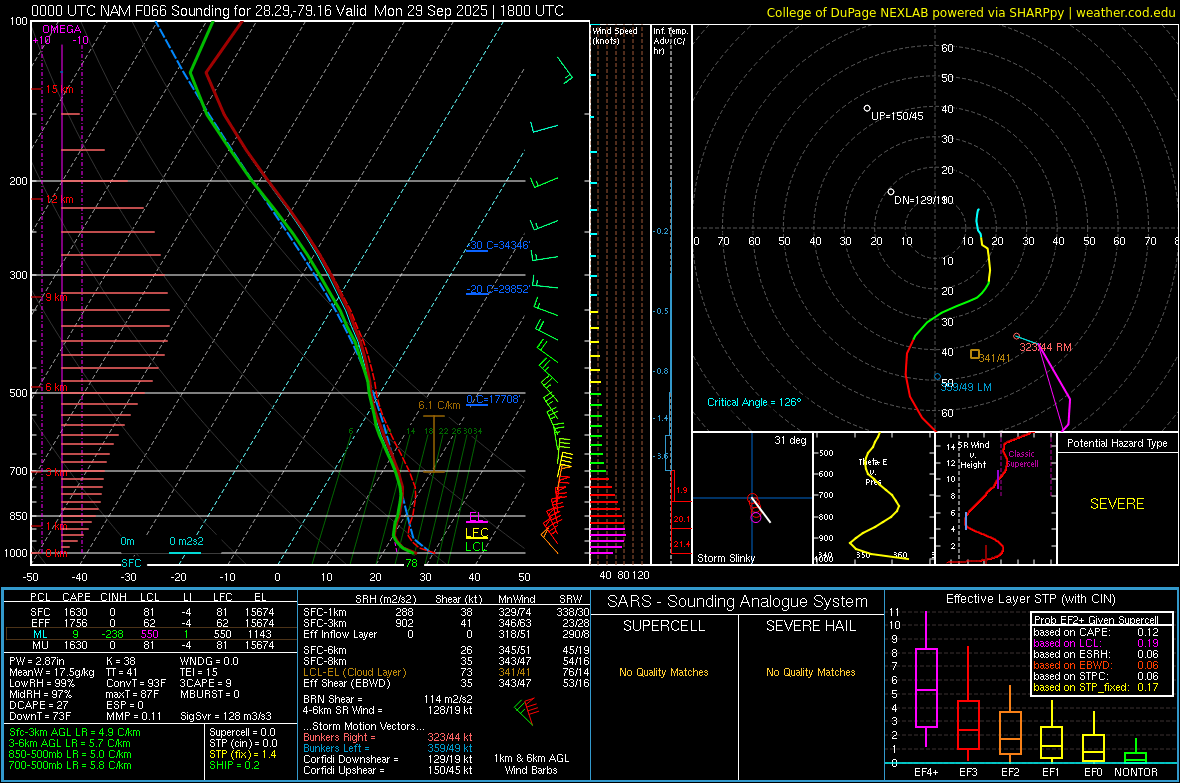Click the Sfc-3km AGL LR = 4.9 C/km line
The width and height of the screenshot is (1180, 783).
(75, 732)
